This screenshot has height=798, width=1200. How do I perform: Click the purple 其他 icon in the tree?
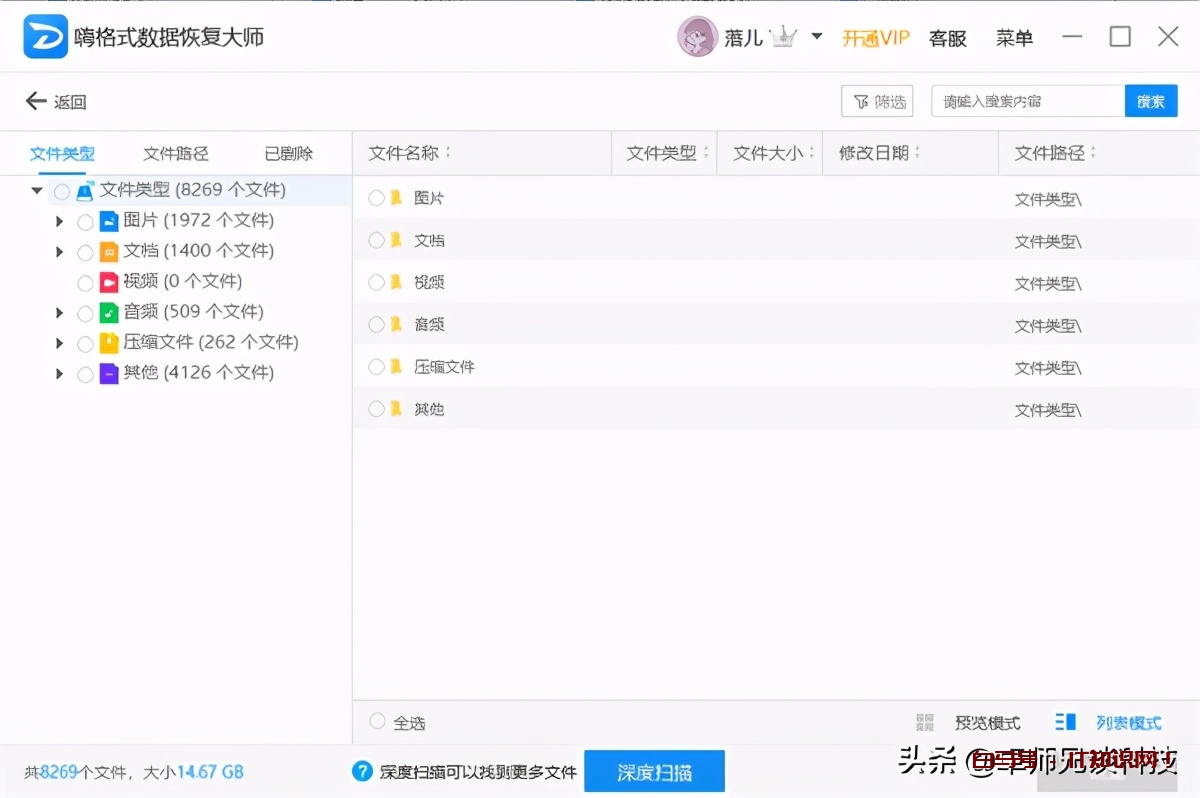click(109, 372)
